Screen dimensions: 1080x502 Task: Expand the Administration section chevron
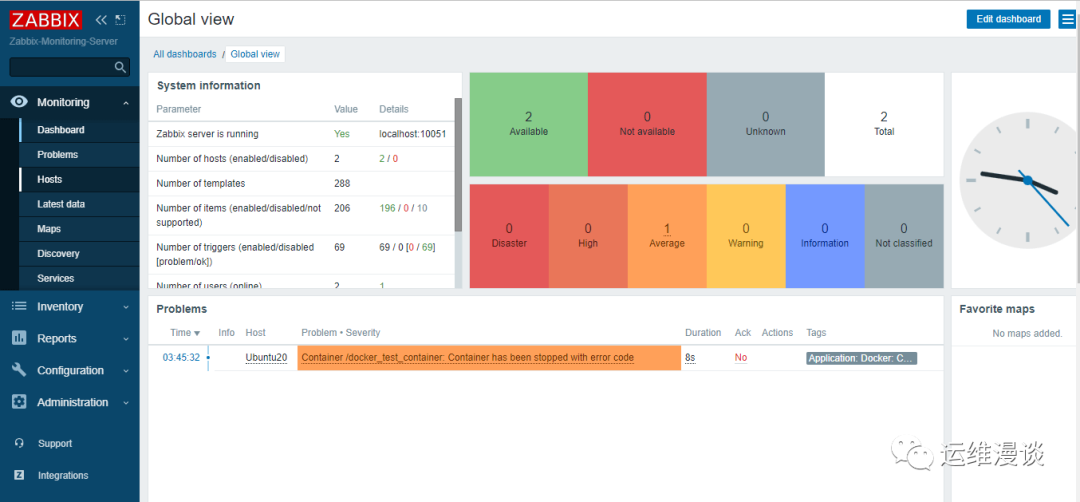click(125, 403)
